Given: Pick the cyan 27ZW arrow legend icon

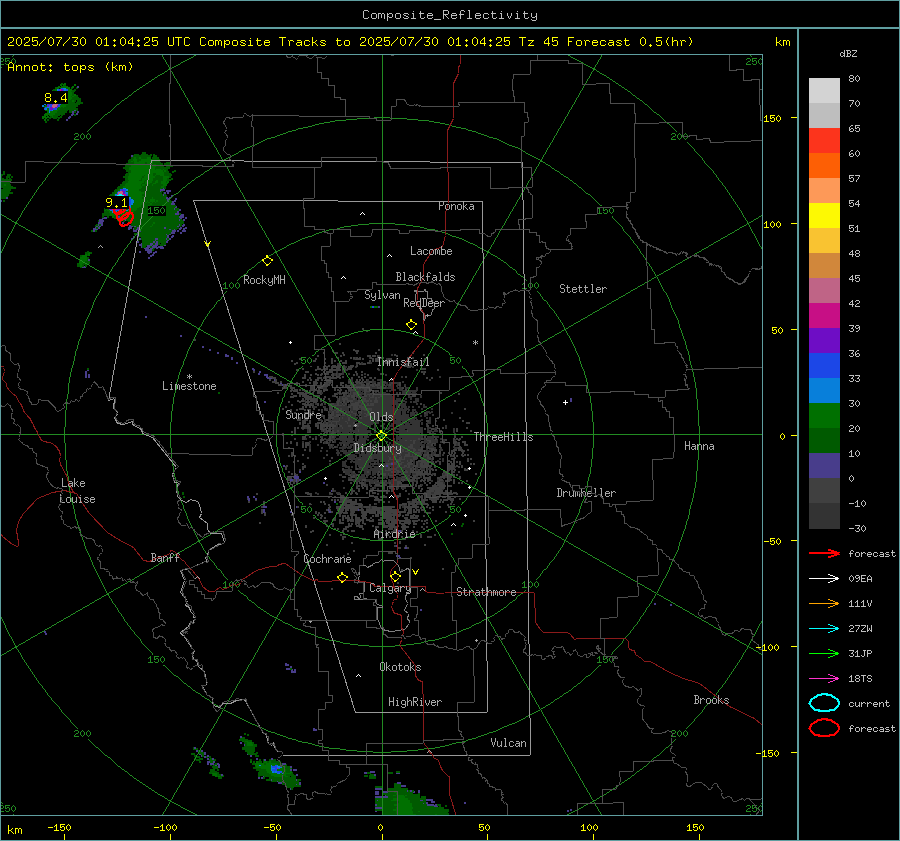Looking at the screenshot, I should point(824,629).
